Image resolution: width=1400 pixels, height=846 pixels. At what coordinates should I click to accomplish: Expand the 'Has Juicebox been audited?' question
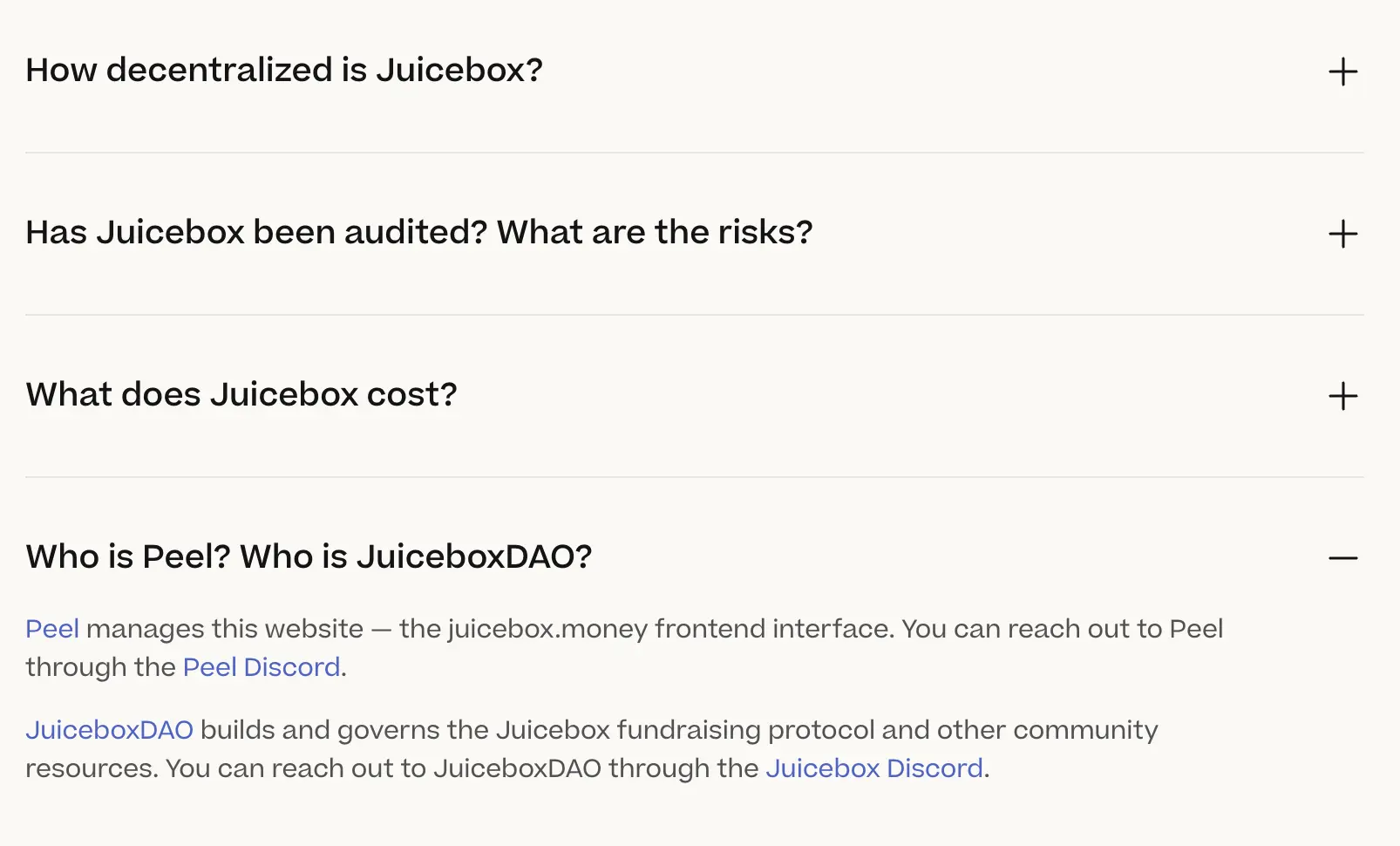click(418, 232)
